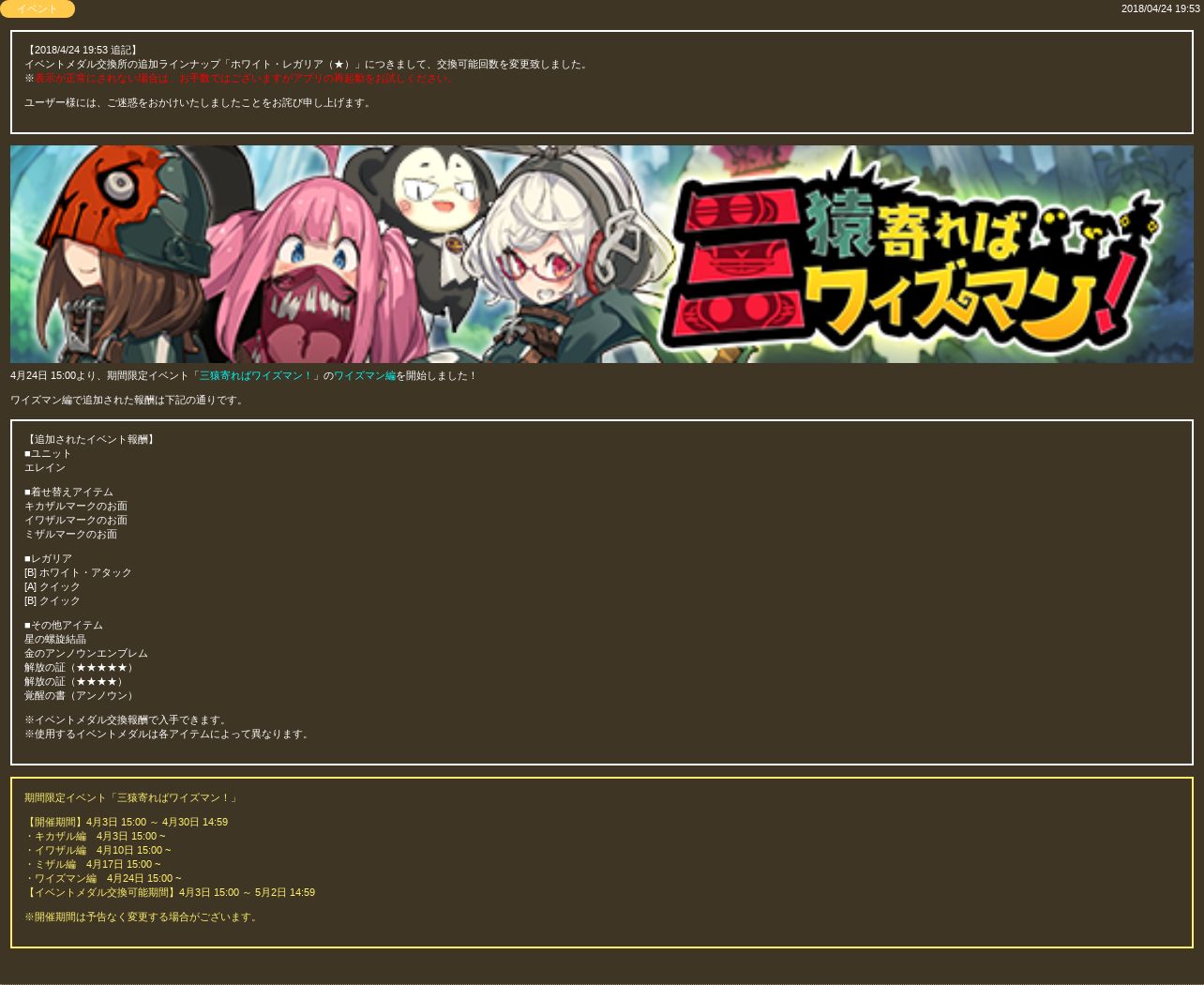Select 星の螺旋結晶 item text

click(x=55, y=640)
